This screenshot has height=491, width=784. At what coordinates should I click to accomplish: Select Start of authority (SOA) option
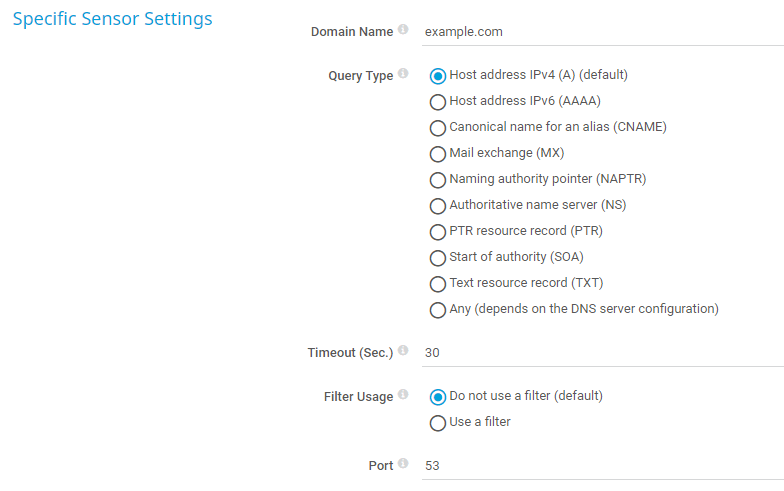pos(437,258)
